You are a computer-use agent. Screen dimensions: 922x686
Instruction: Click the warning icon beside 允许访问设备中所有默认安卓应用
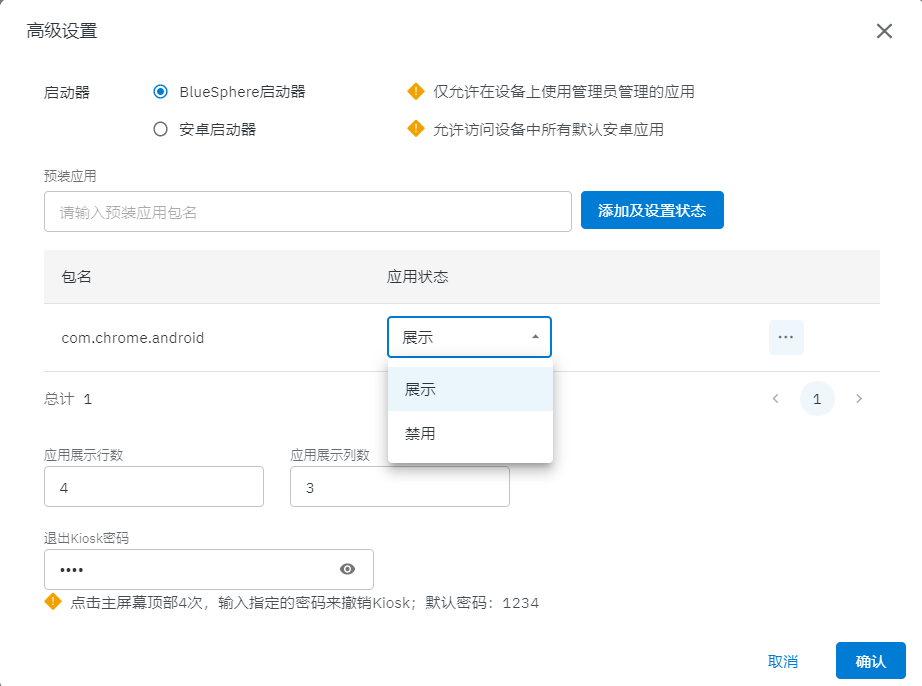coord(416,129)
